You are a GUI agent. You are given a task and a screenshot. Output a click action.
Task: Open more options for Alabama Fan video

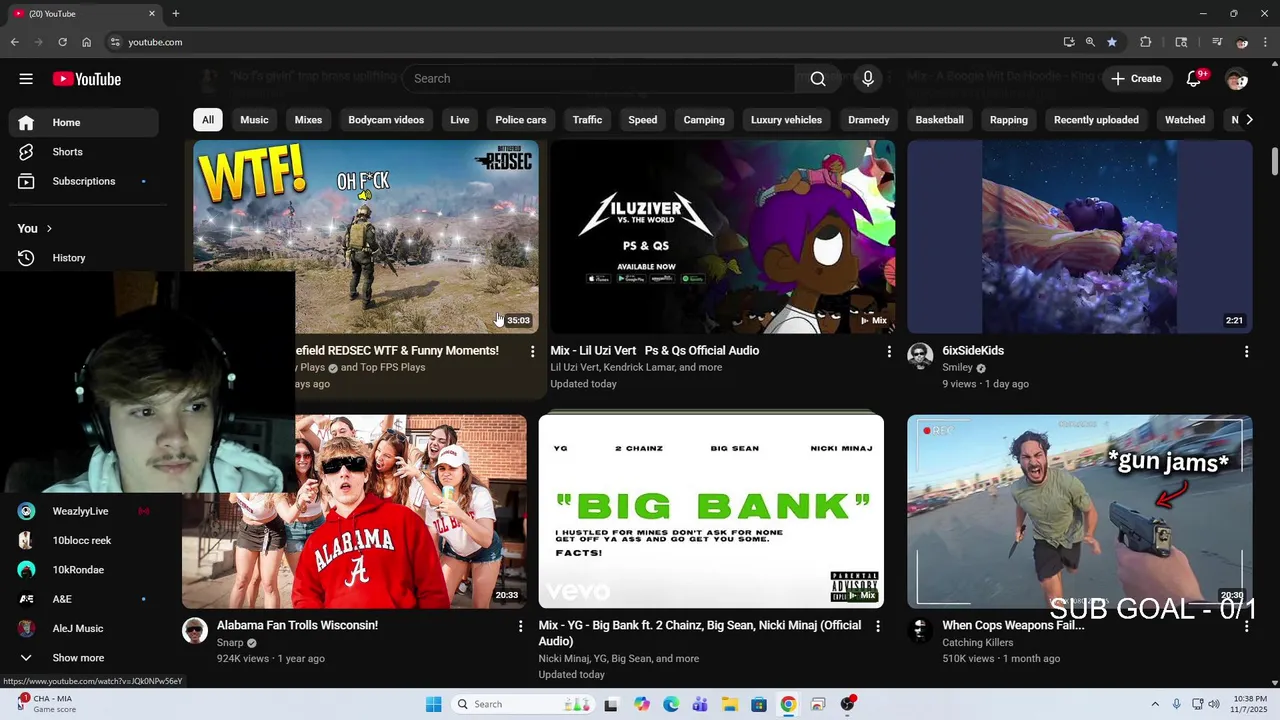point(520,626)
